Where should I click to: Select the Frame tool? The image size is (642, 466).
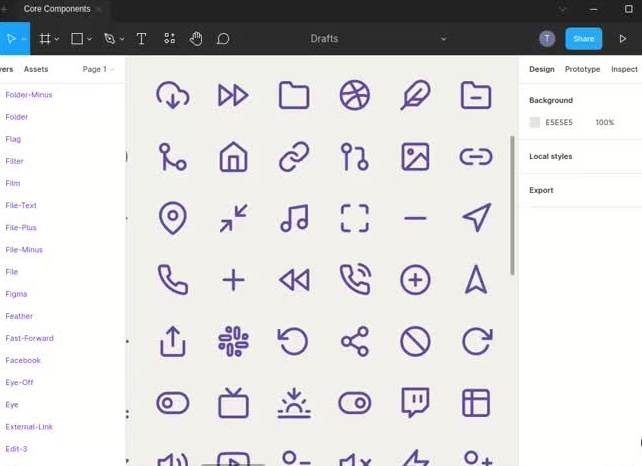(44, 39)
